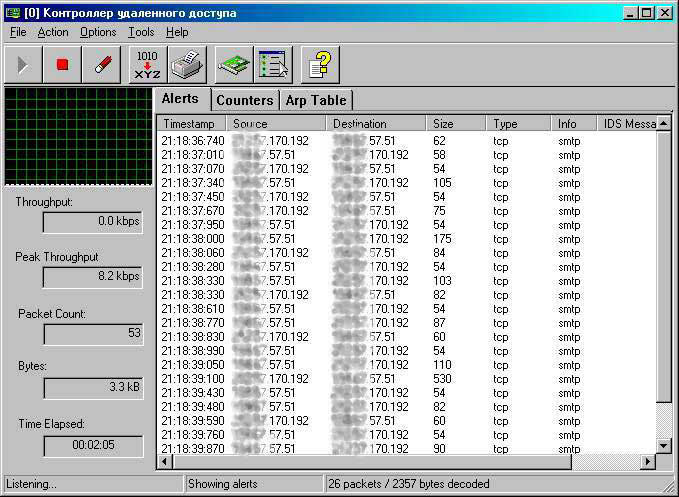This screenshot has height=497, width=679.
Task: Open the options checklist icon
Action: click(273, 65)
